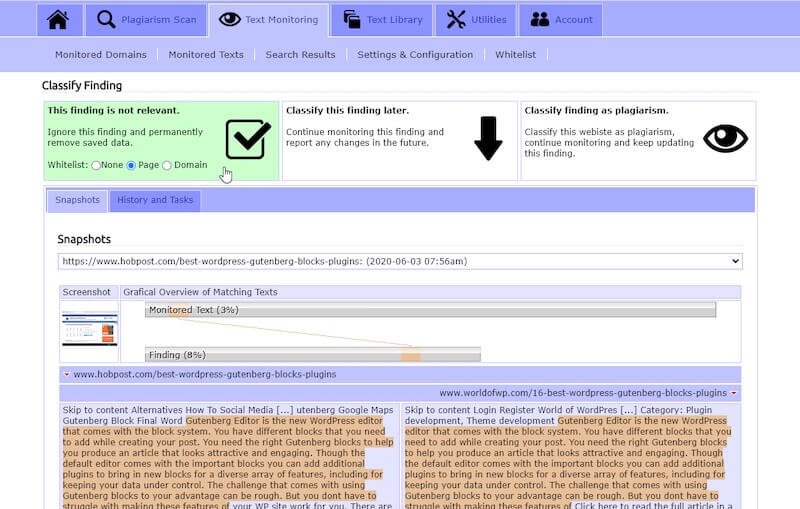
Task: Click the orange match segment in Finding bar
Action: (411, 354)
